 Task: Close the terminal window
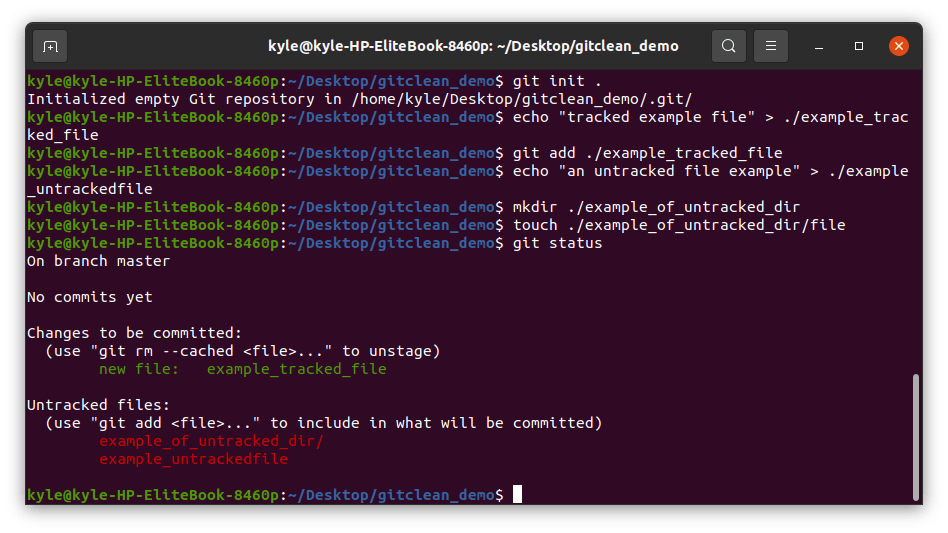(x=898, y=46)
